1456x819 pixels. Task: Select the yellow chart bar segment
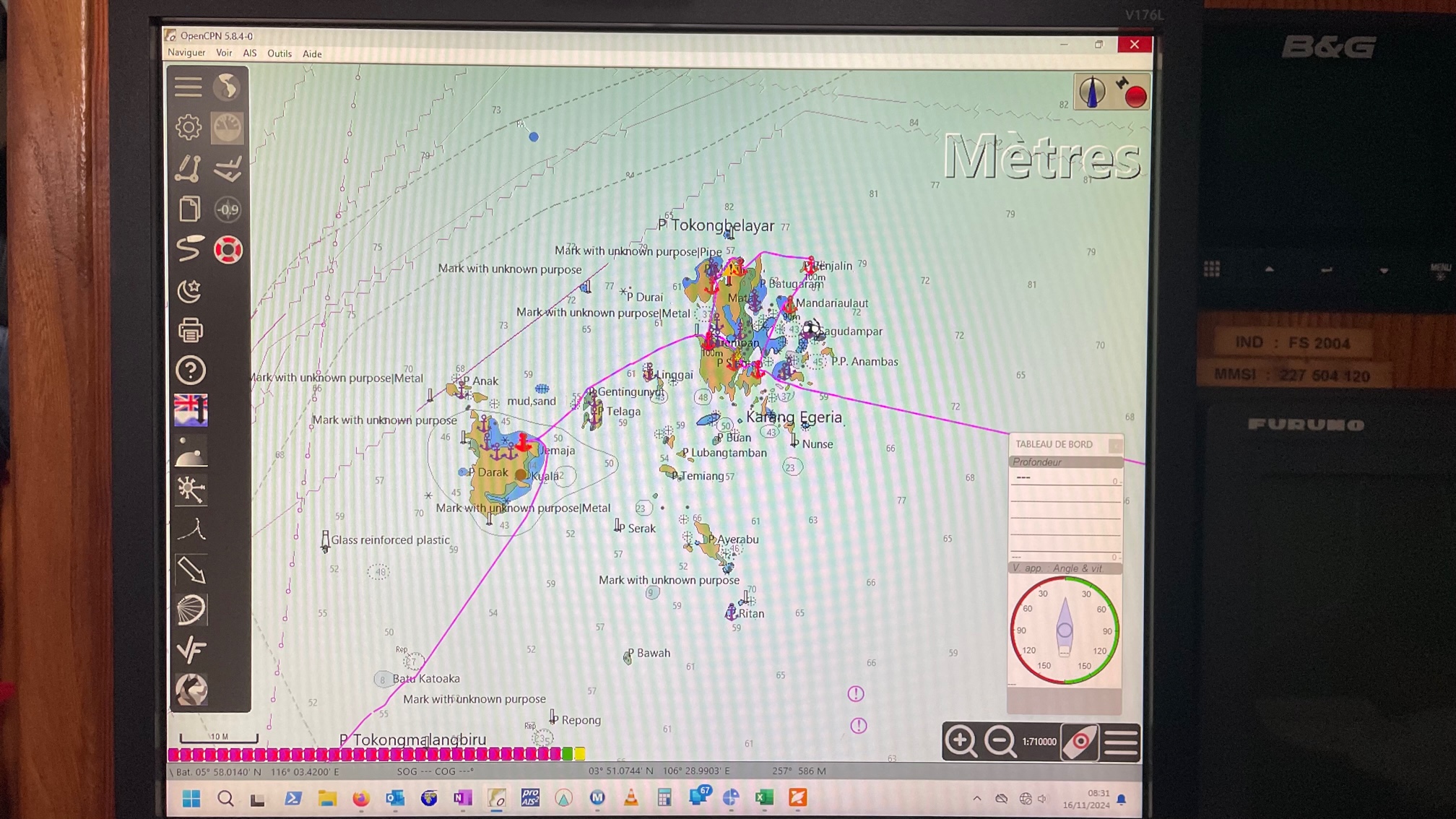pyautogui.click(x=580, y=754)
